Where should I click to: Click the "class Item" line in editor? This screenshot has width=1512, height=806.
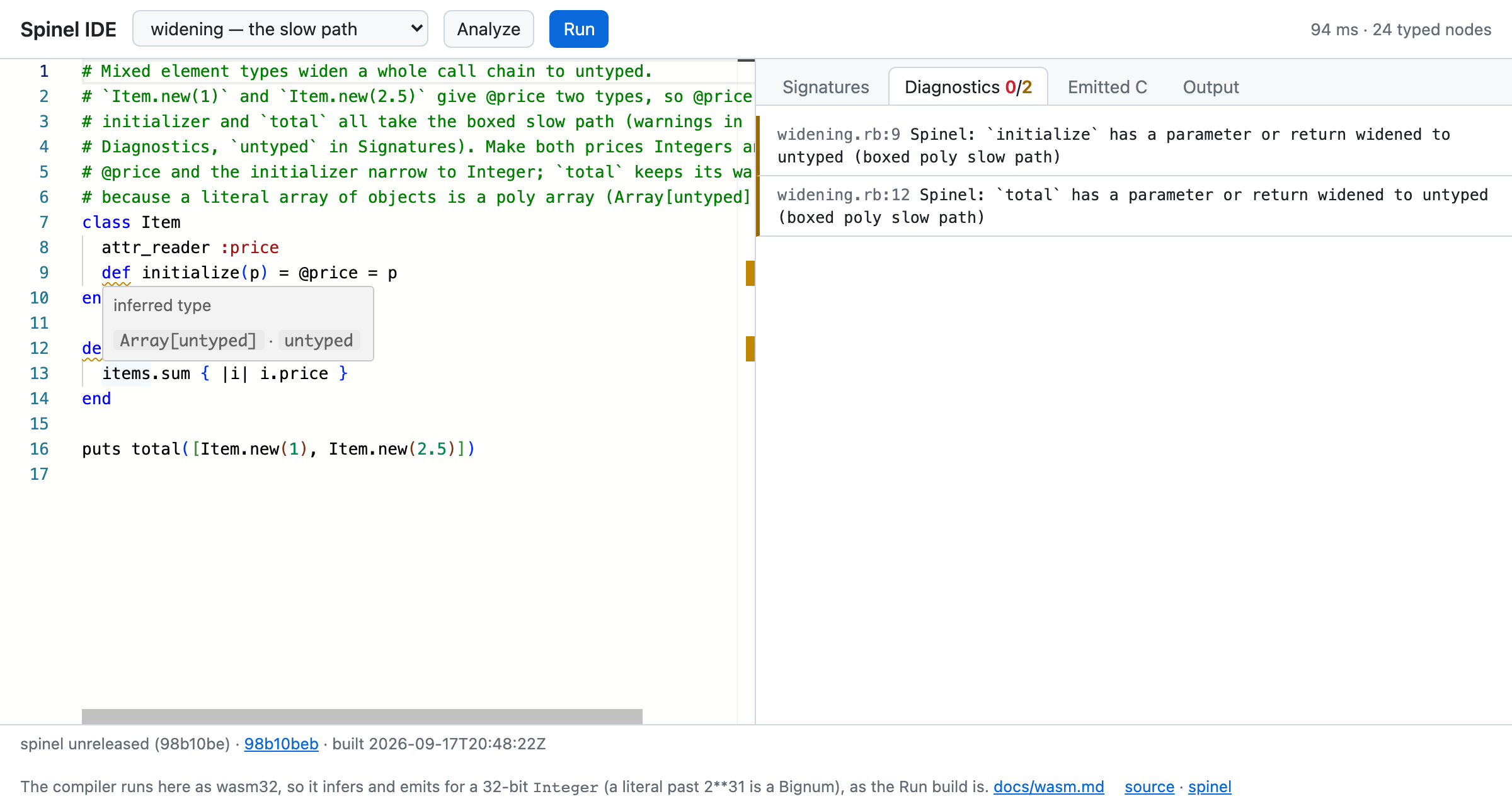tap(131, 222)
